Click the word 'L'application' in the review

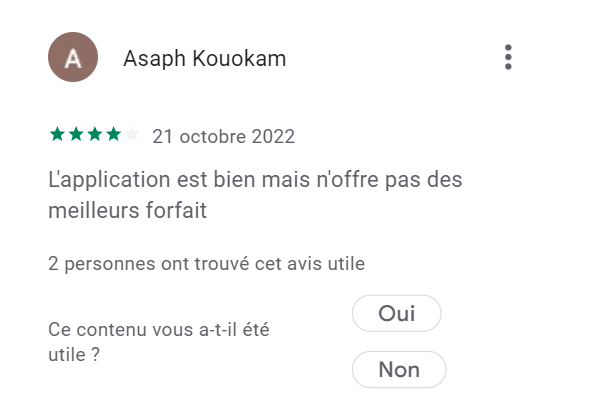[109, 180]
